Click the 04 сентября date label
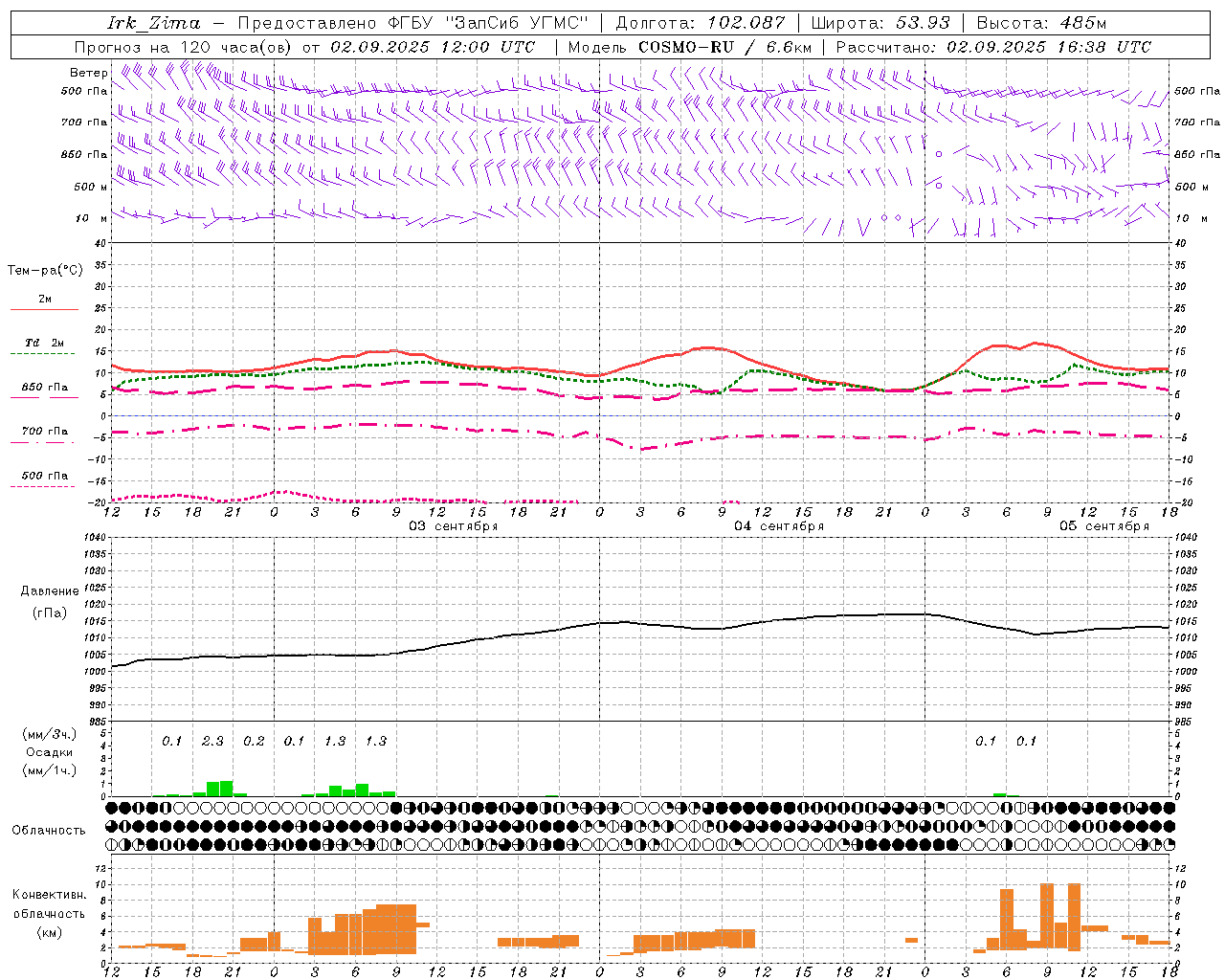 [779, 525]
